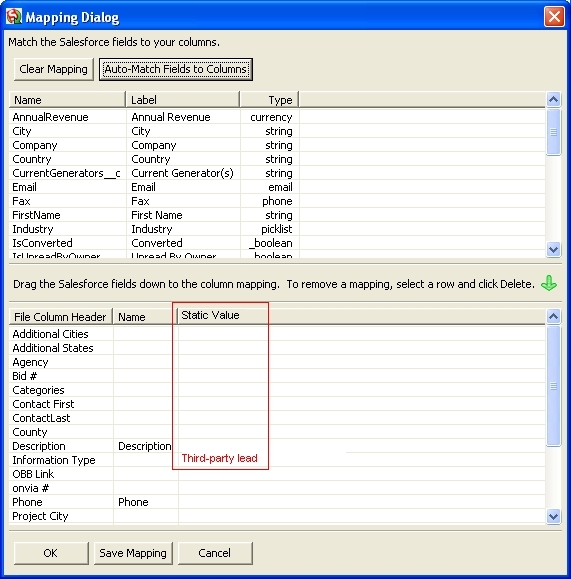This screenshot has width=571, height=579.
Task: Select the Information Type row
Action: [x=277, y=460]
